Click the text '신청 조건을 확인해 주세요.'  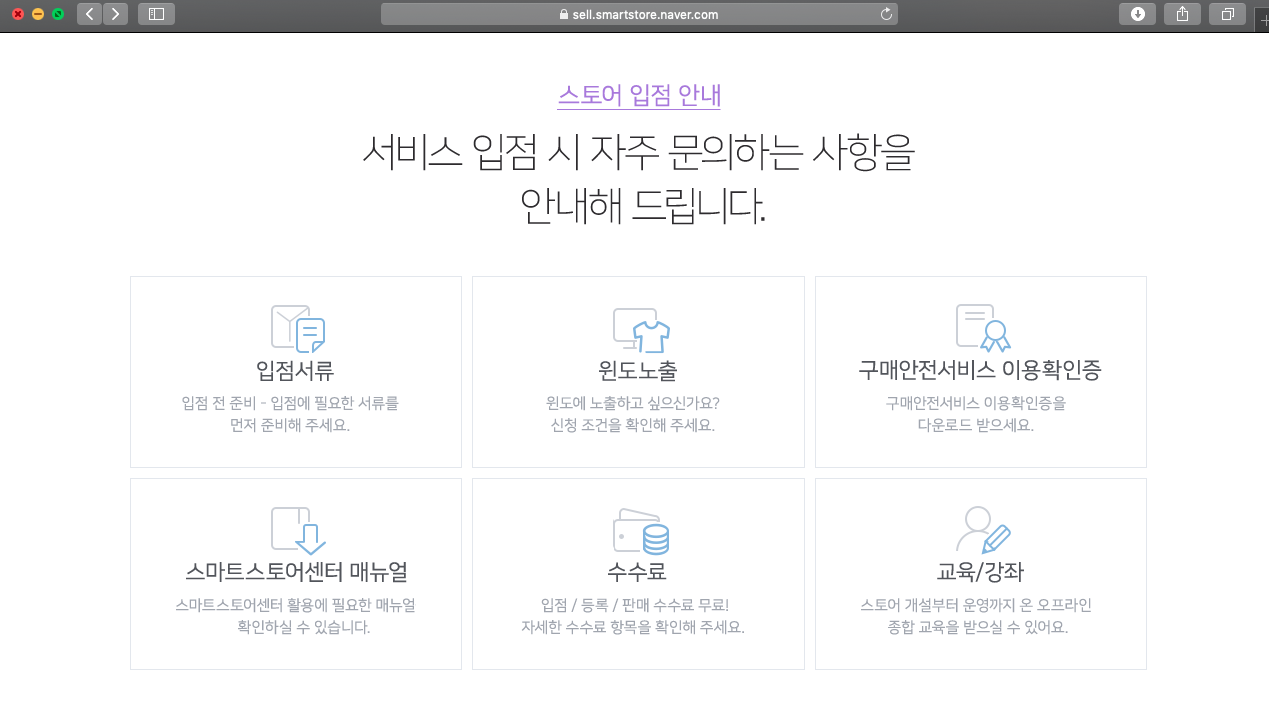633,425
